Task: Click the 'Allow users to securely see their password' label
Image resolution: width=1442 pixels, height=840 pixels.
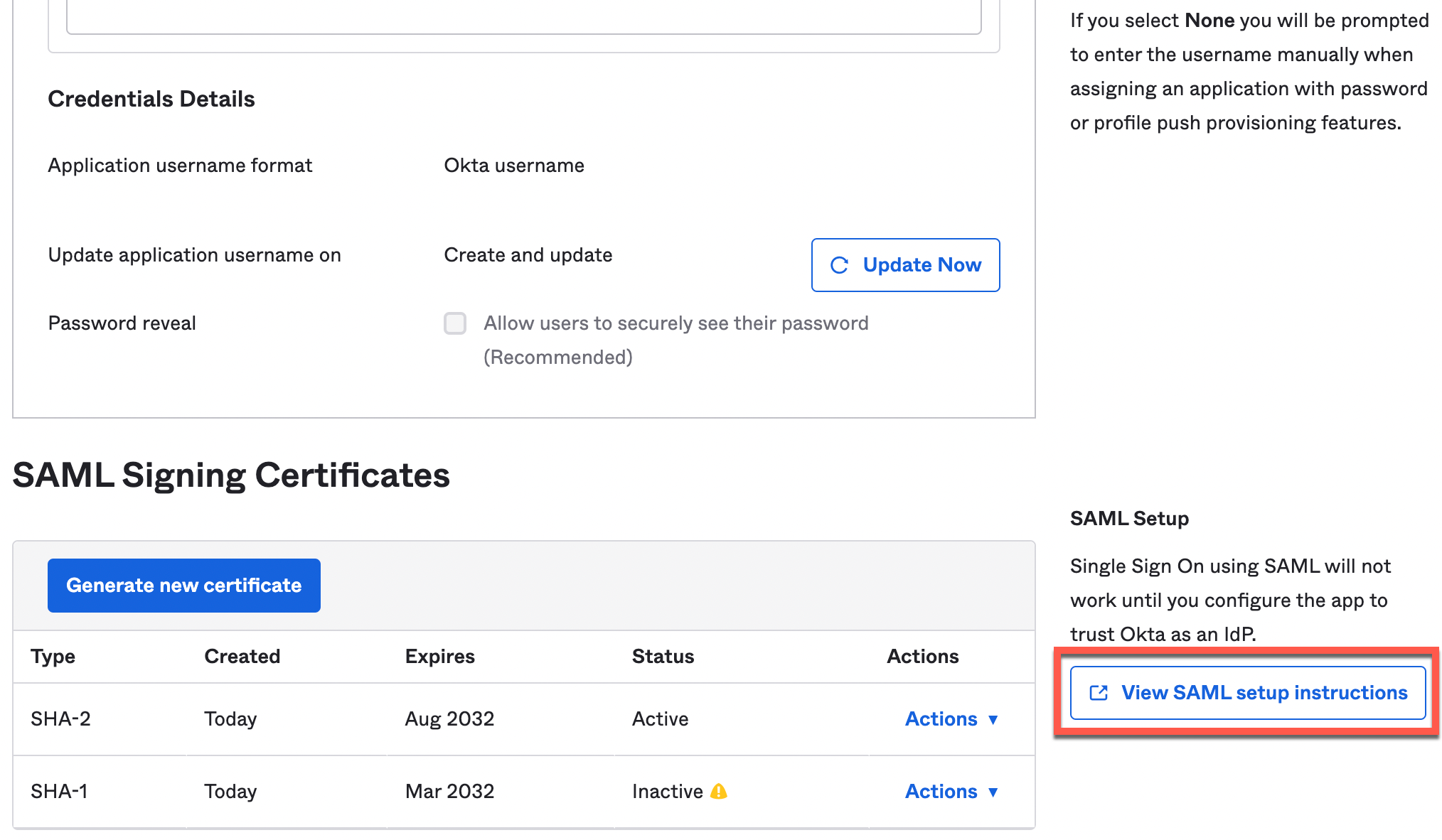Action: [675, 323]
